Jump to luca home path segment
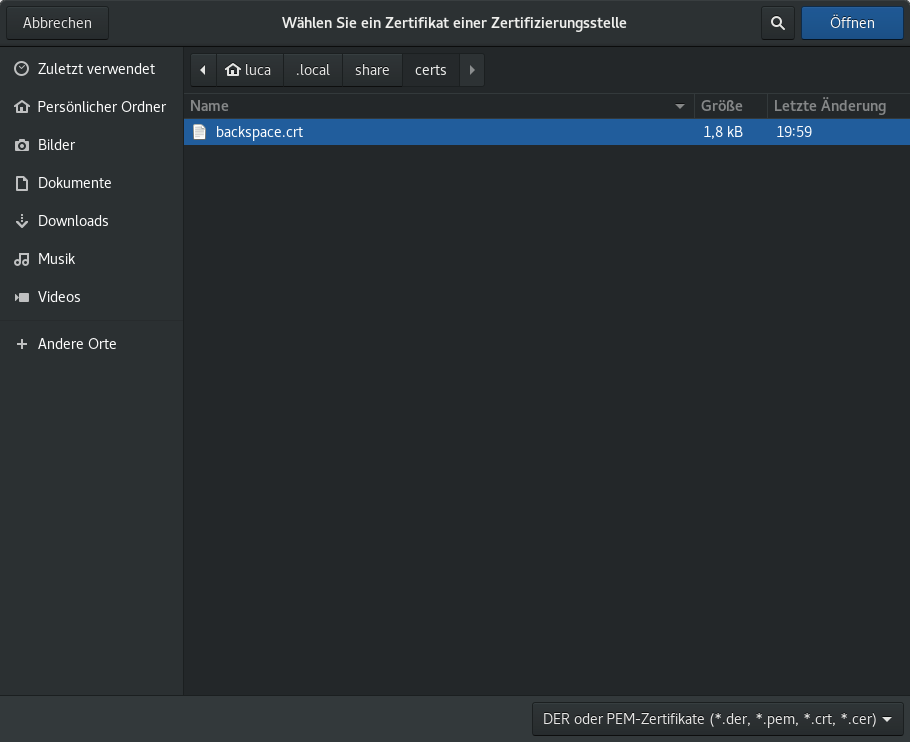This screenshot has width=910, height=742. point(249,70)
